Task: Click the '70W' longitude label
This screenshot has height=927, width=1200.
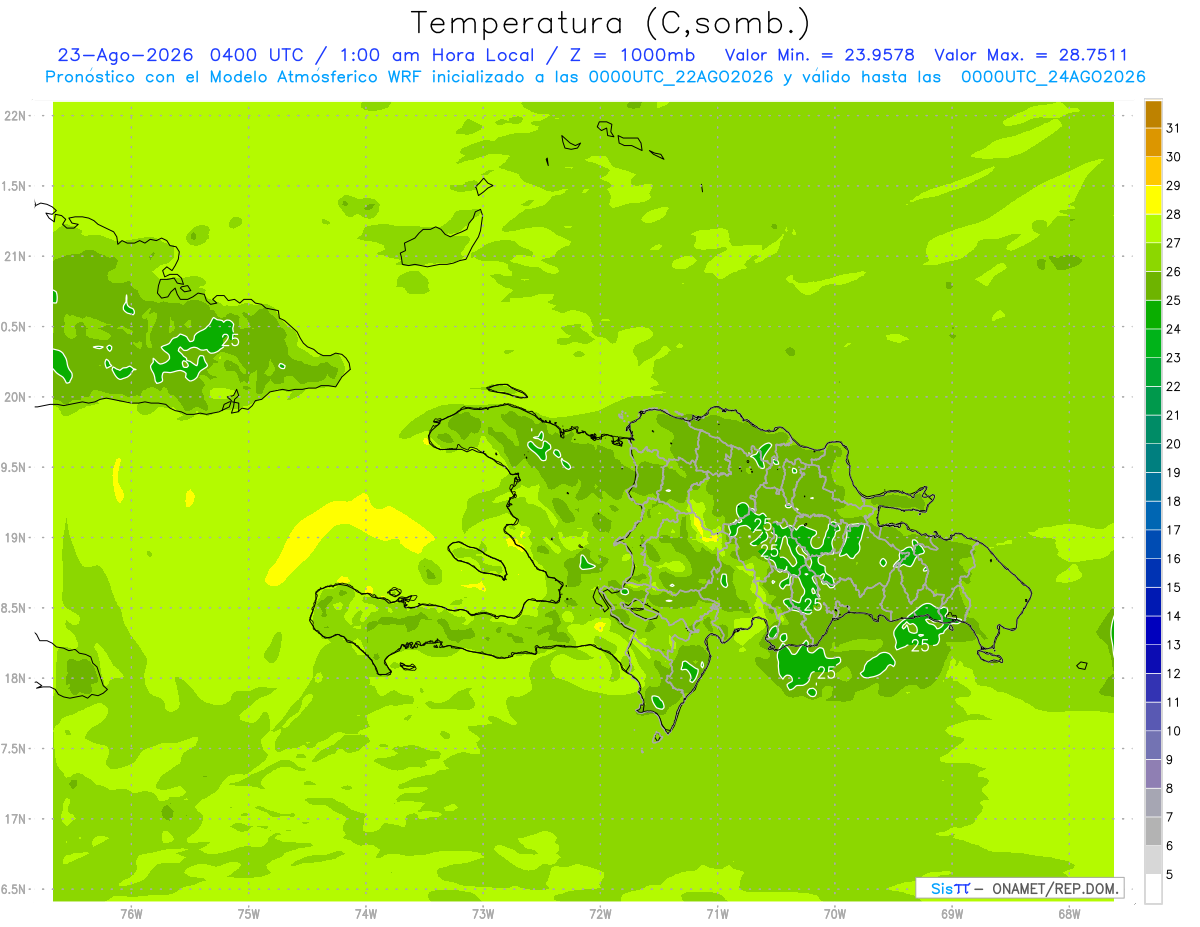Action: click(x=835, y=914)
